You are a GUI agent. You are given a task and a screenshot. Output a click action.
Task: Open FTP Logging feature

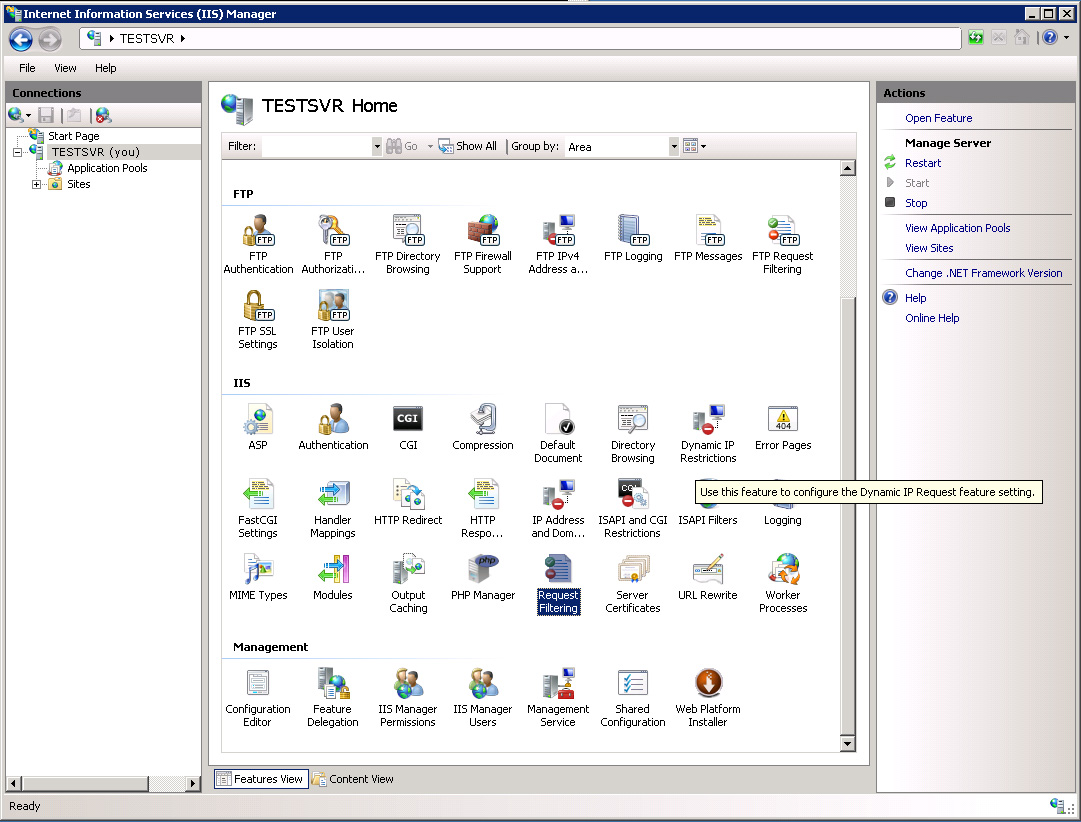coord(633,238)
